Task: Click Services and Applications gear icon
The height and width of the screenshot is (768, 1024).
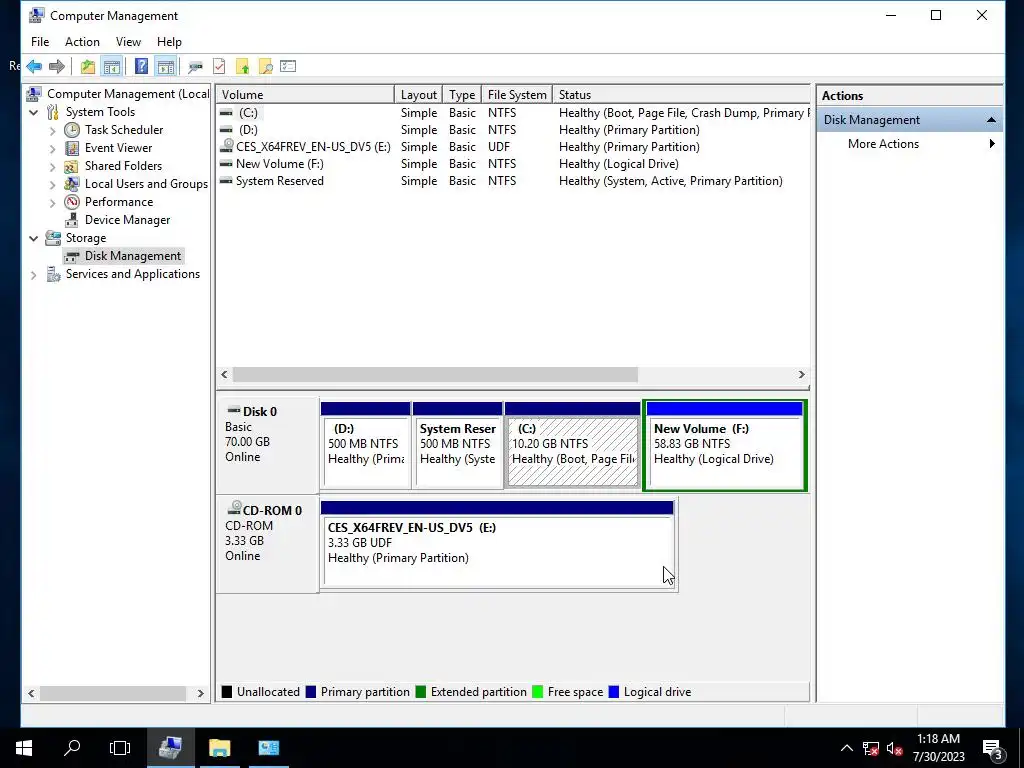Action: pos(53,274)
